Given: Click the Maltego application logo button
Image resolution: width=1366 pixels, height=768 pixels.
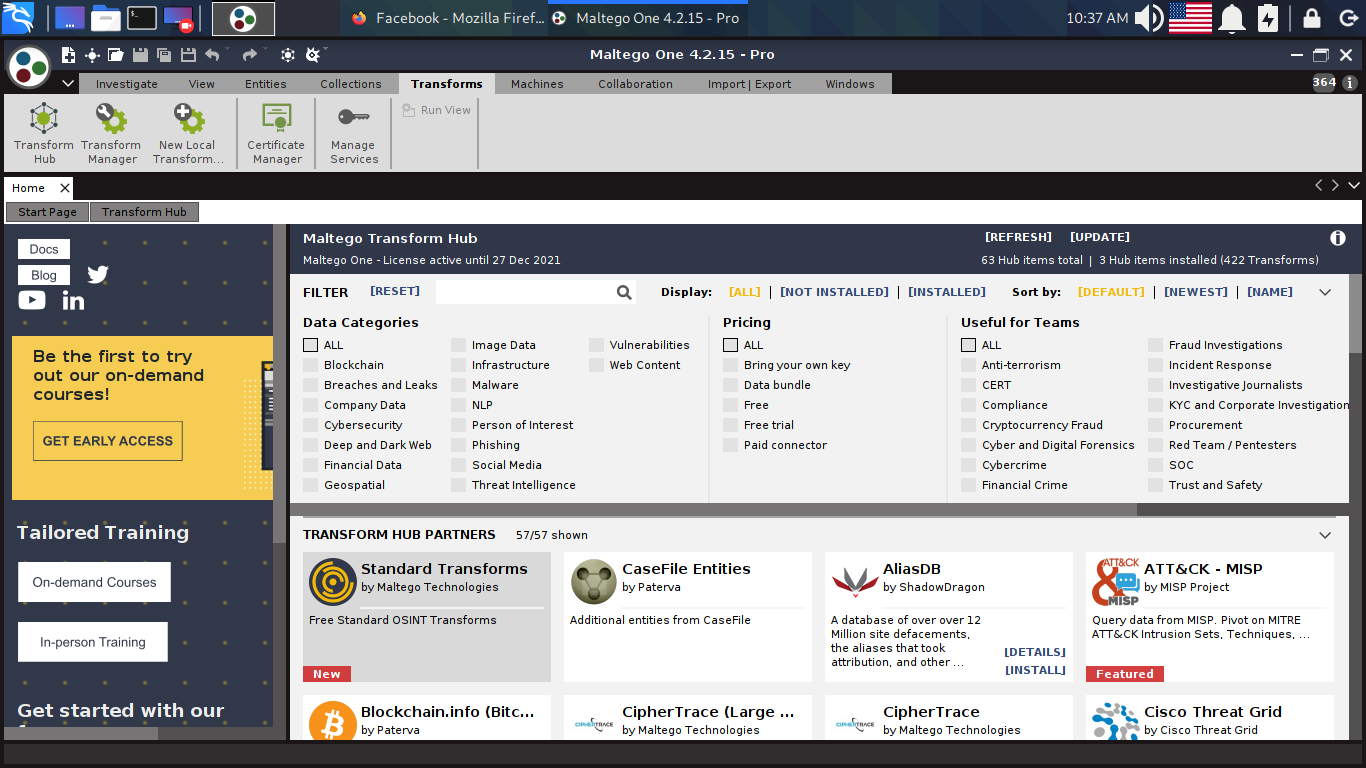Looking at the screenshot, I should (29, 67).
